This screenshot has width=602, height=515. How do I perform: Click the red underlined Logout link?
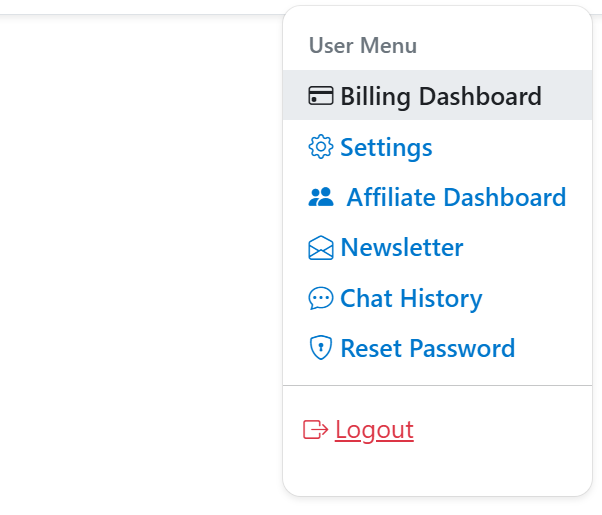(374, 430)
